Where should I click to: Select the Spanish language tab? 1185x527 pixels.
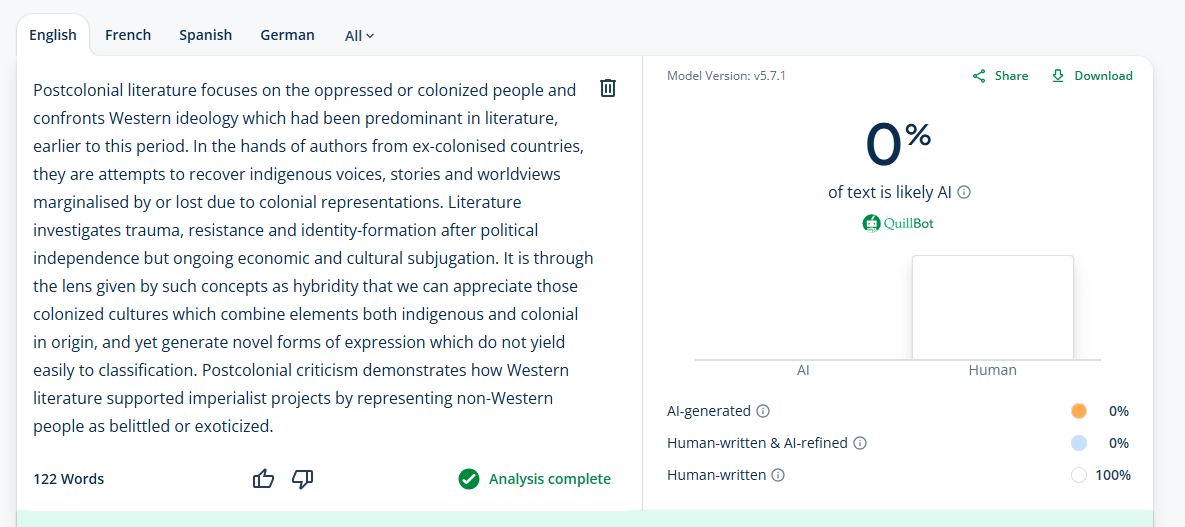[205, 35]
